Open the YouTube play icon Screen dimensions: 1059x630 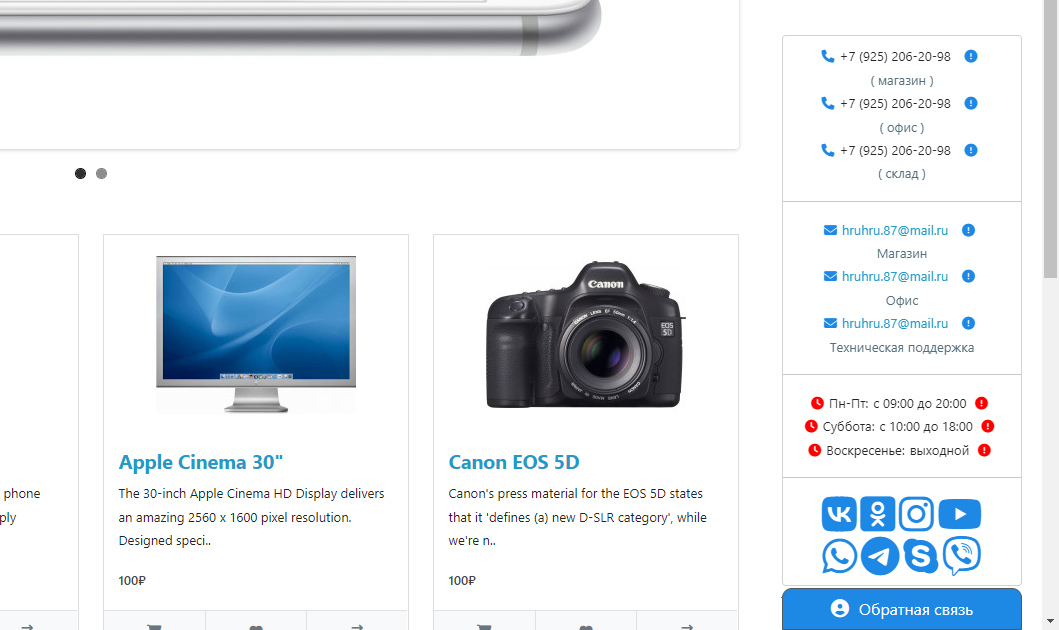[x=960, y=514]
